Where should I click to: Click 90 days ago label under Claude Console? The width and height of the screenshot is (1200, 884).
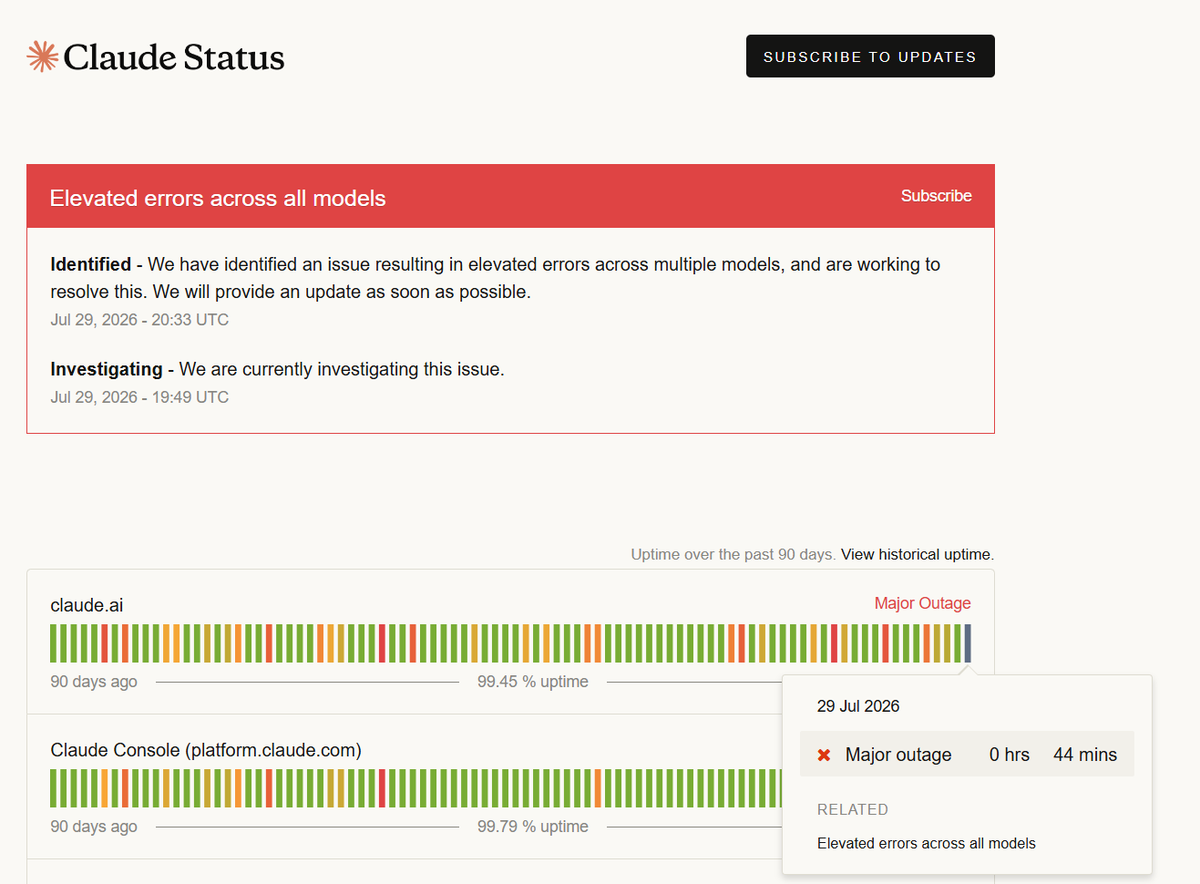94,827
